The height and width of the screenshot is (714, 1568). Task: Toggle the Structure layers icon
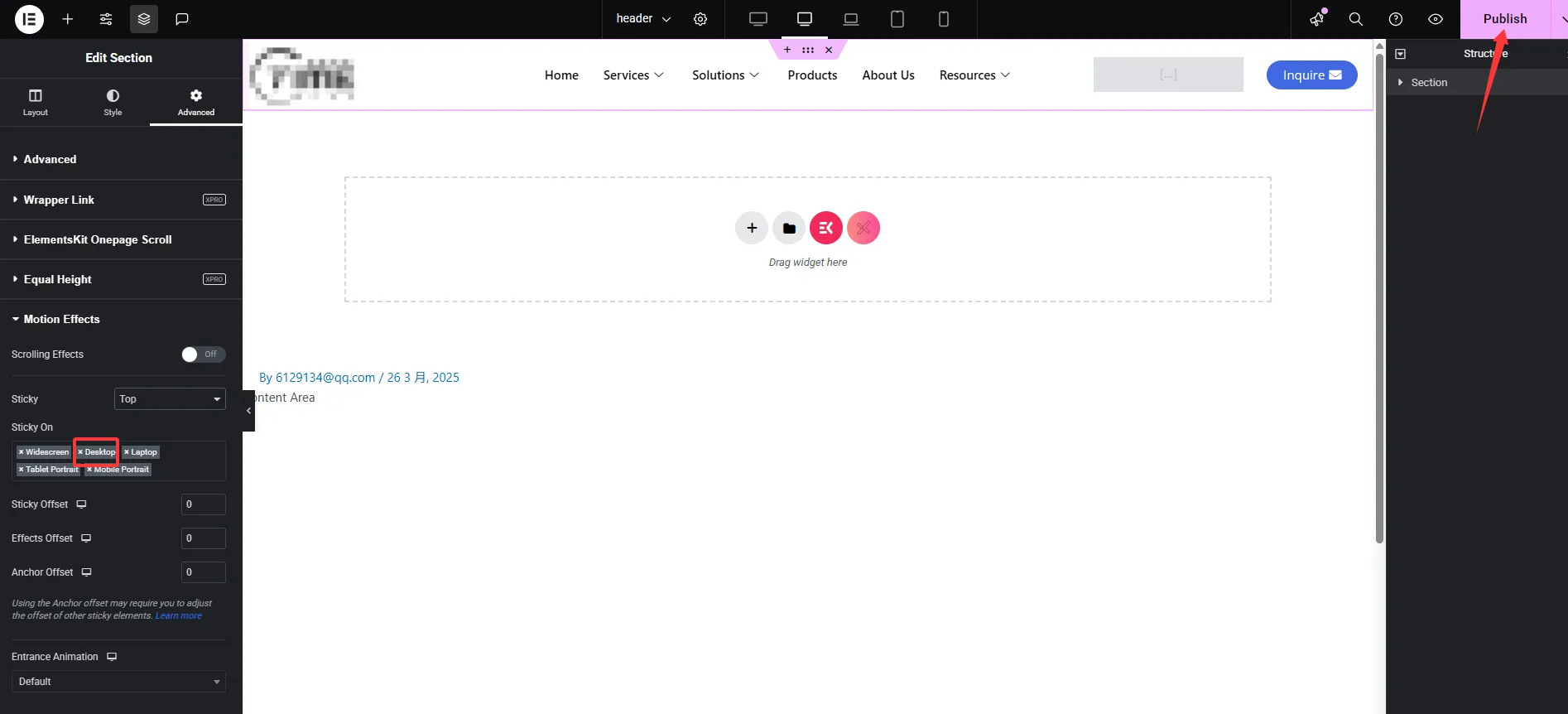pos(144,19)
